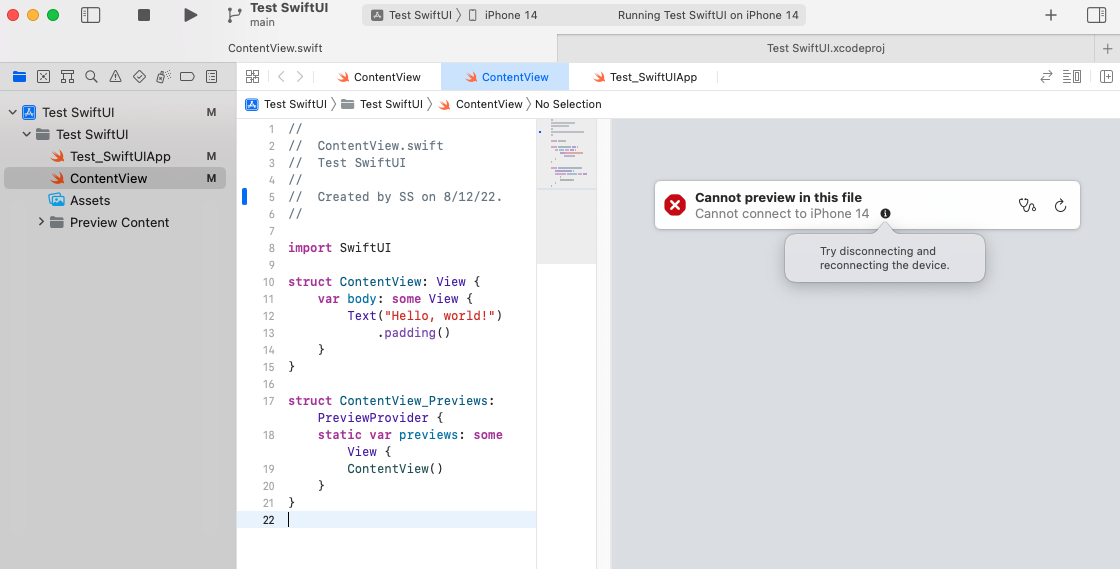Click the code review arrows icon

click(x=1046, y=76)
